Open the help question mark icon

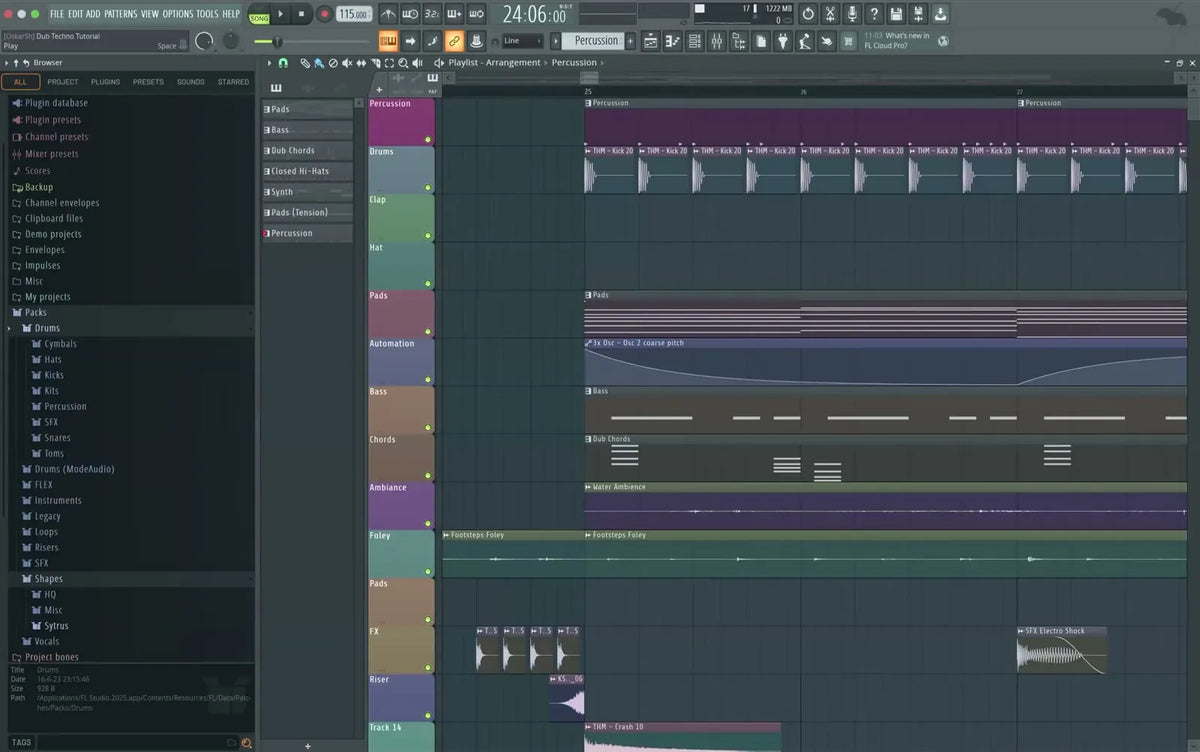[x=874, y=14]
